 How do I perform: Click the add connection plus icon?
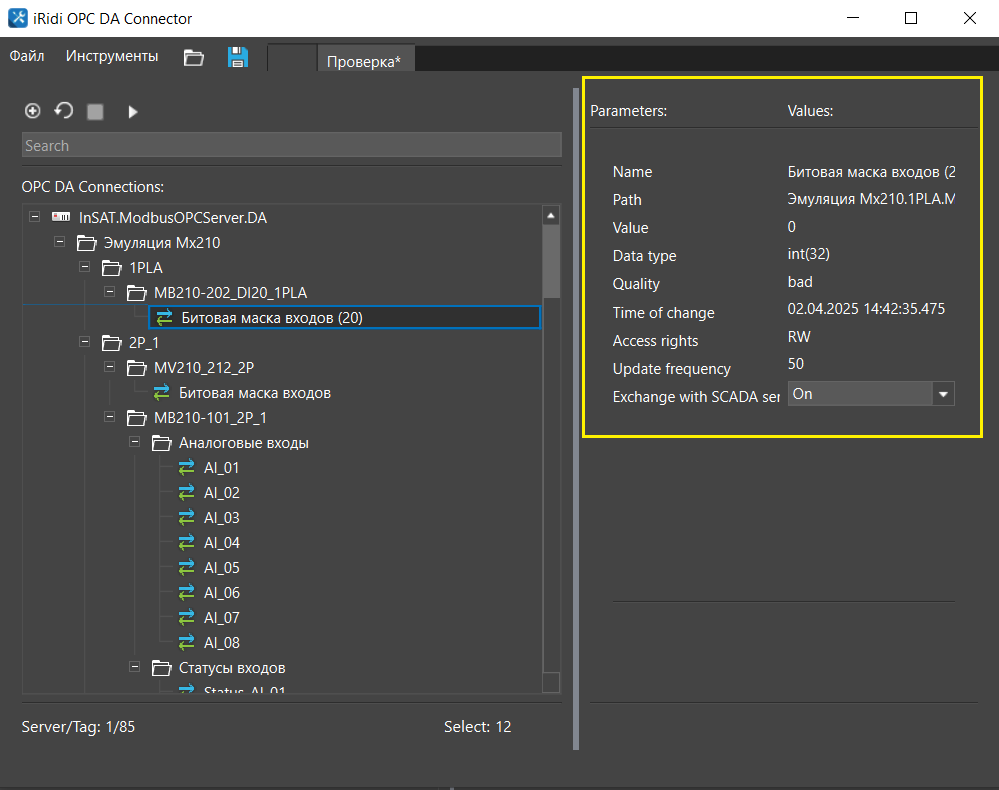point(32,111)
